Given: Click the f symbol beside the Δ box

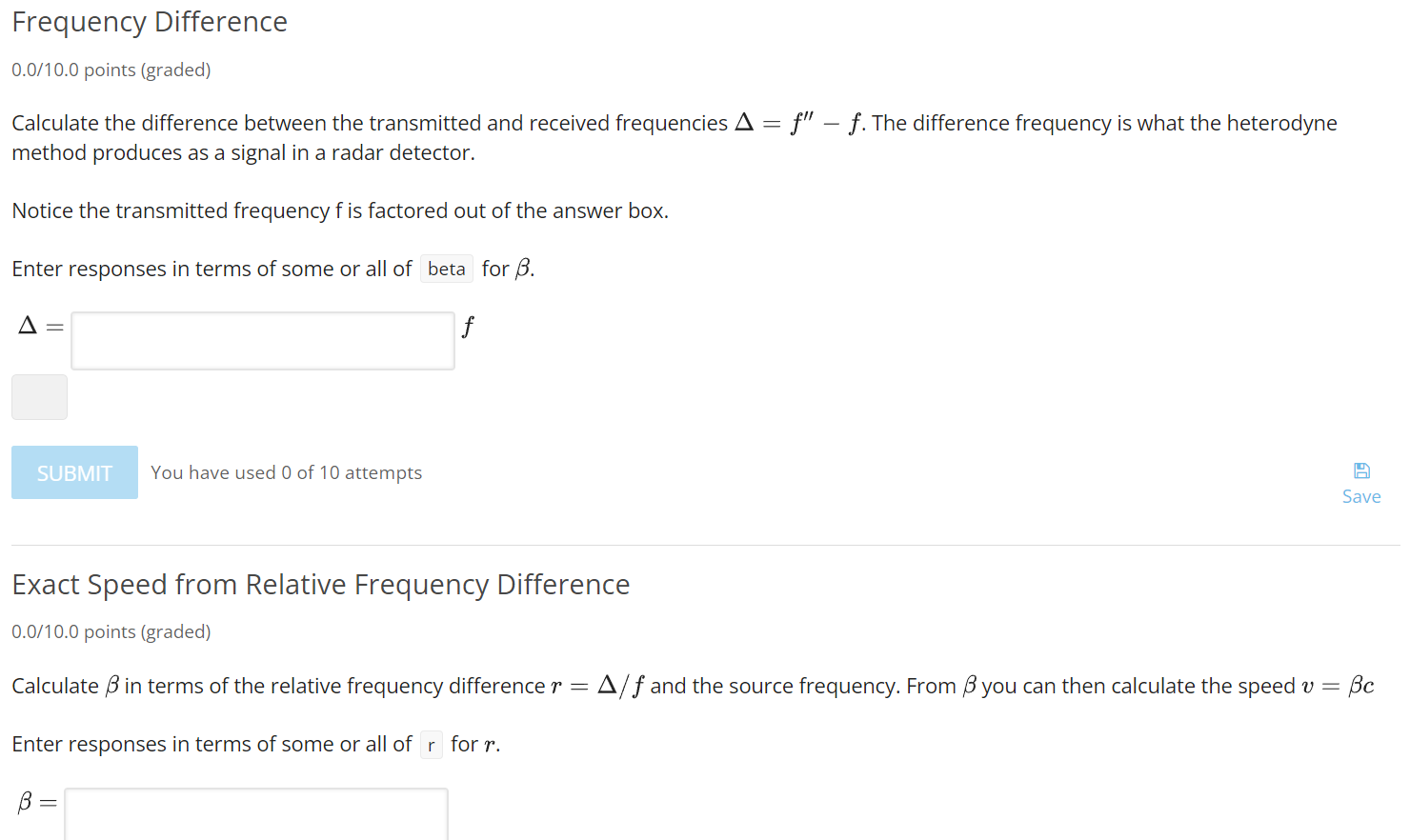Looking at the screenshot, I should 468,326.
